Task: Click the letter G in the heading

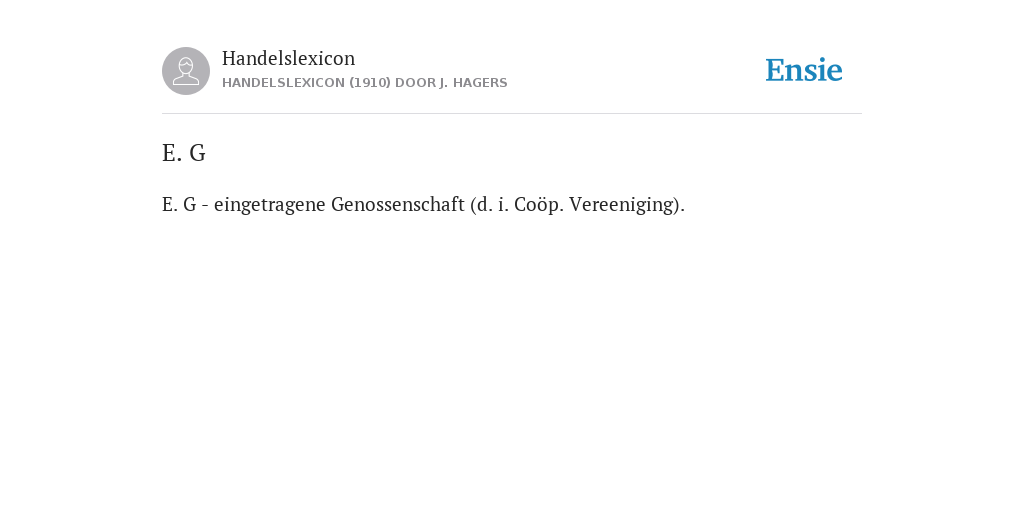Action: [198, 153]
